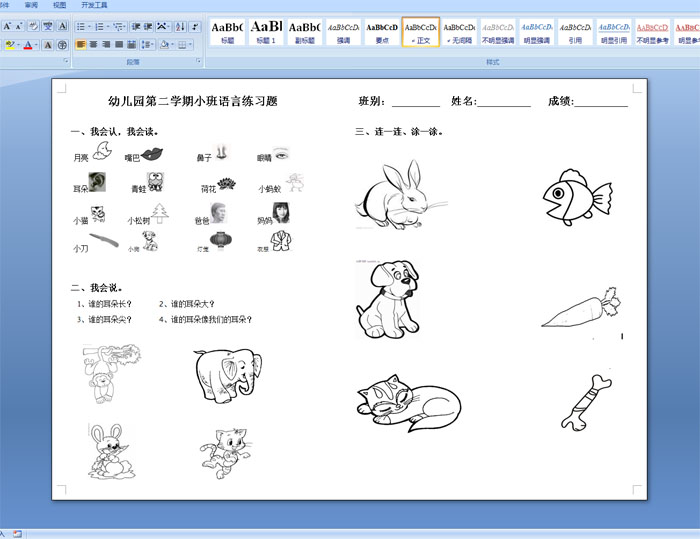
Task: Click the Sort A-Z icon
Action: point(180,27)
